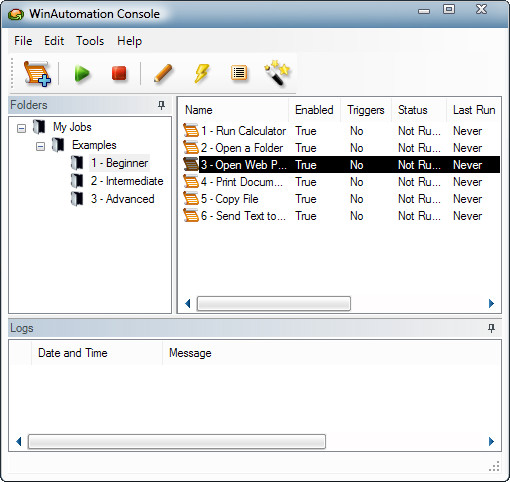Click the 6 - Send Text to... job icon
The image size is (510, 482).
(x=191, y=216)
